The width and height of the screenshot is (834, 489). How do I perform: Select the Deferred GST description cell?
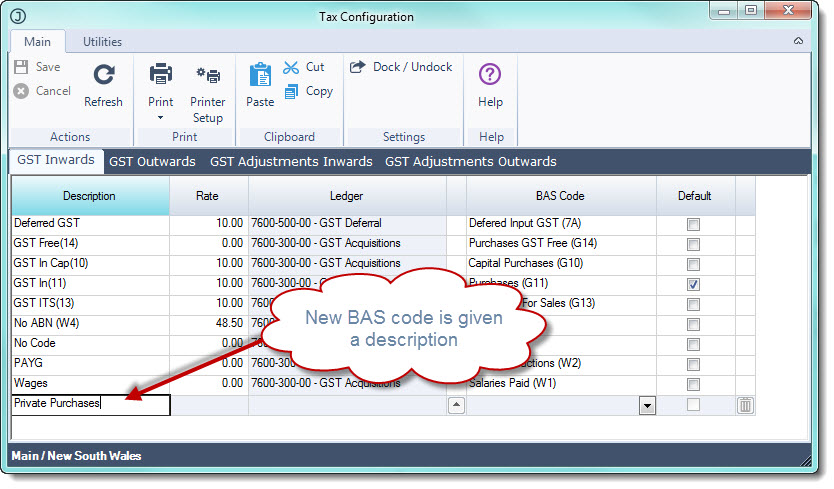(x=90, y=223)
